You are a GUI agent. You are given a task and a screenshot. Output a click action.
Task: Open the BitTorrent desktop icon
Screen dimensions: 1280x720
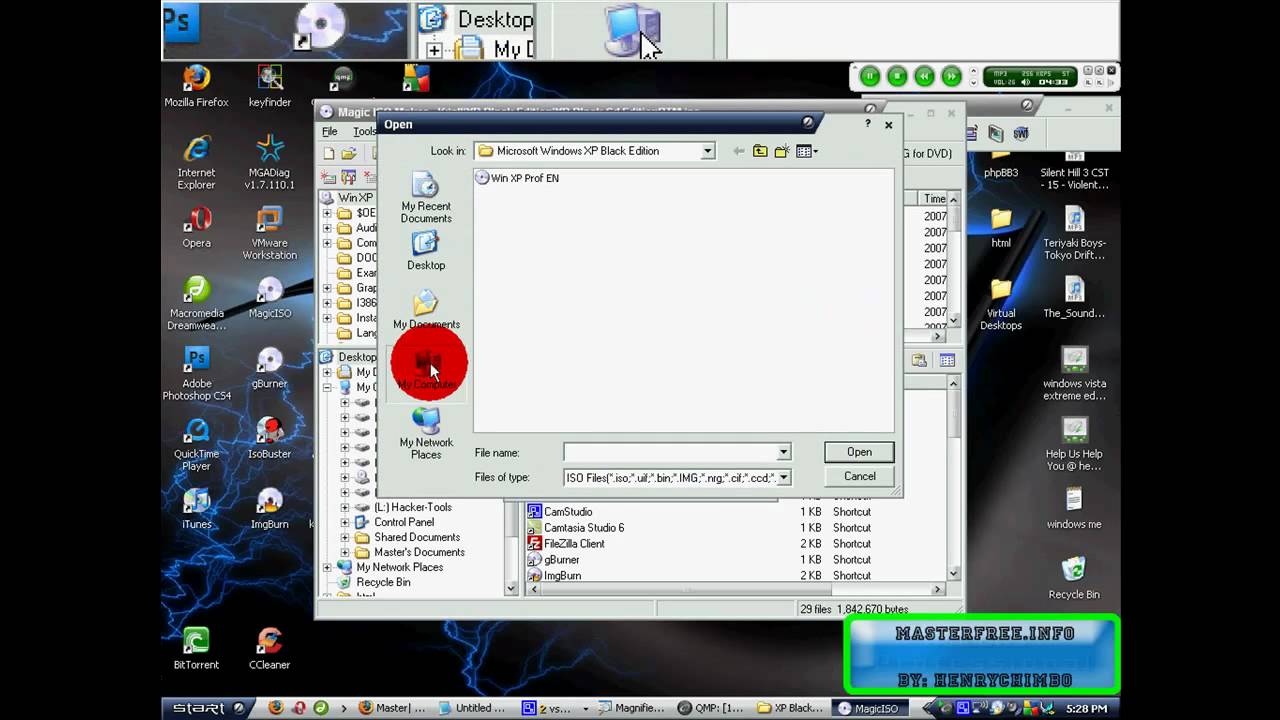coord(196,648)
